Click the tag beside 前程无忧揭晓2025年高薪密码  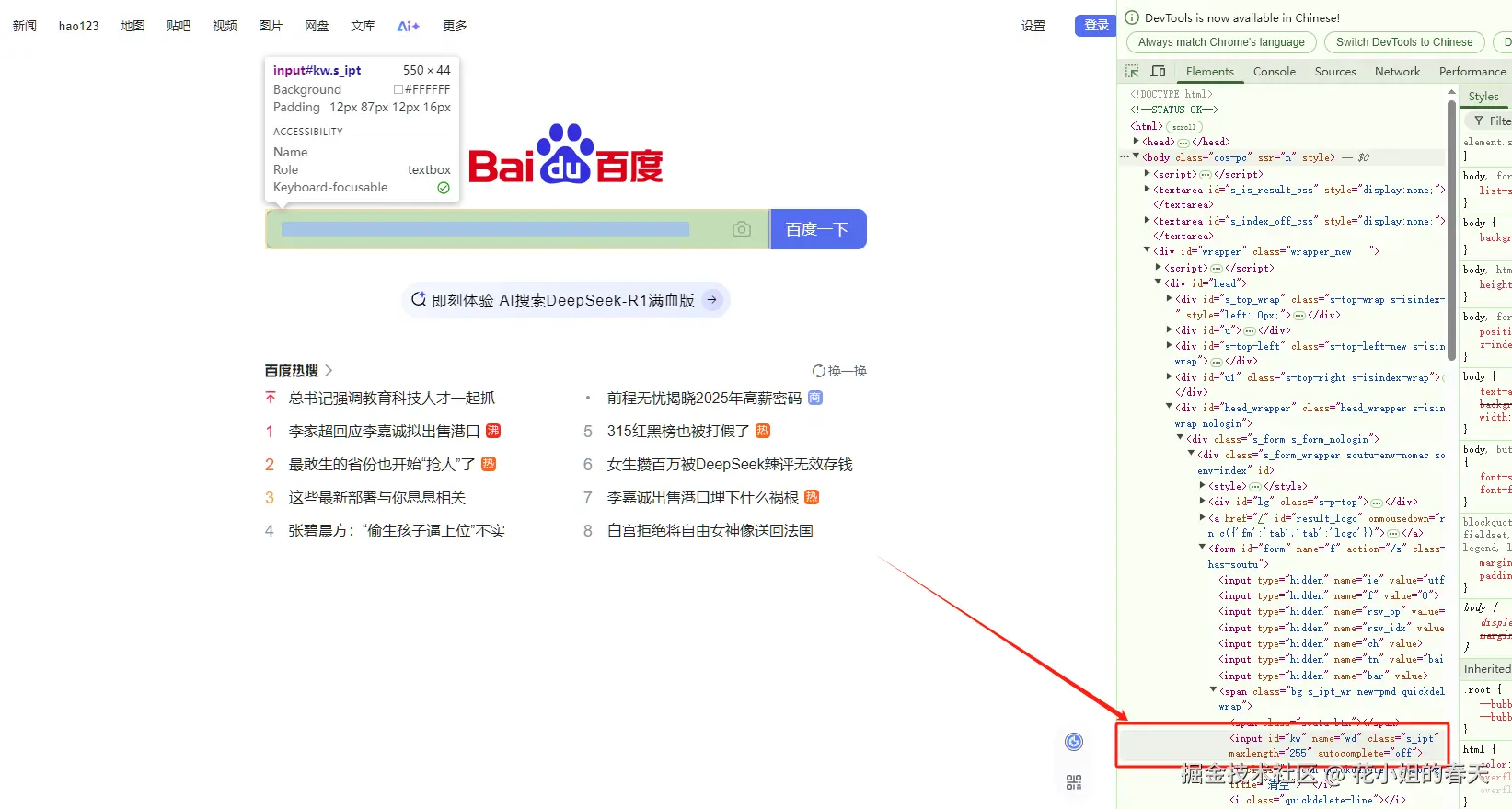click(815, 398)
